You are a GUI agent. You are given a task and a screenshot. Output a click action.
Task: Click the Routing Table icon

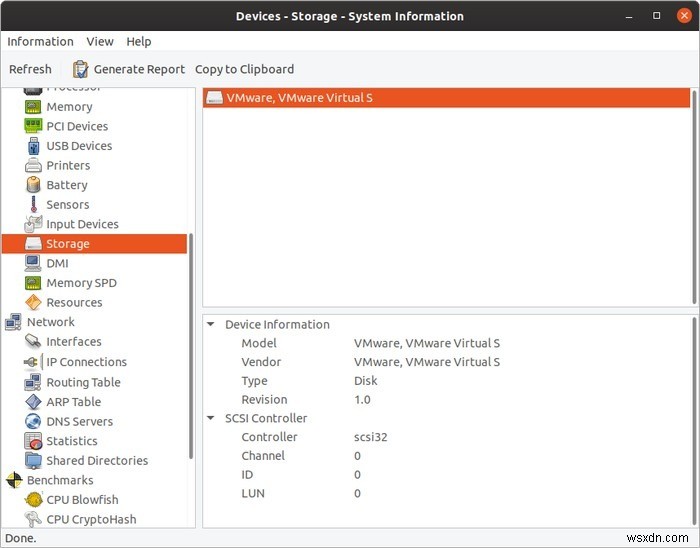(33, 382)
